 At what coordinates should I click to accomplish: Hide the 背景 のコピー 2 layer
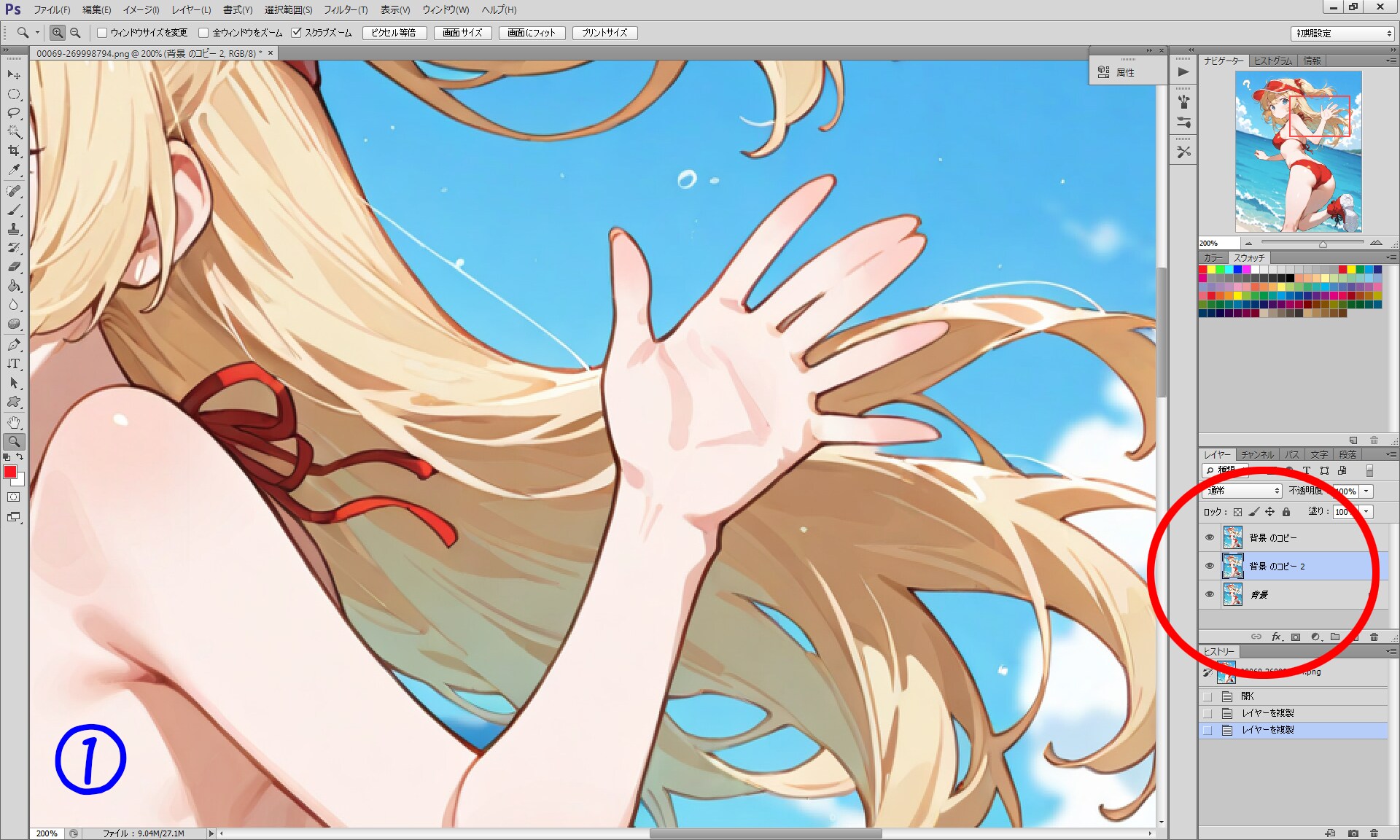click(1210, 566)
